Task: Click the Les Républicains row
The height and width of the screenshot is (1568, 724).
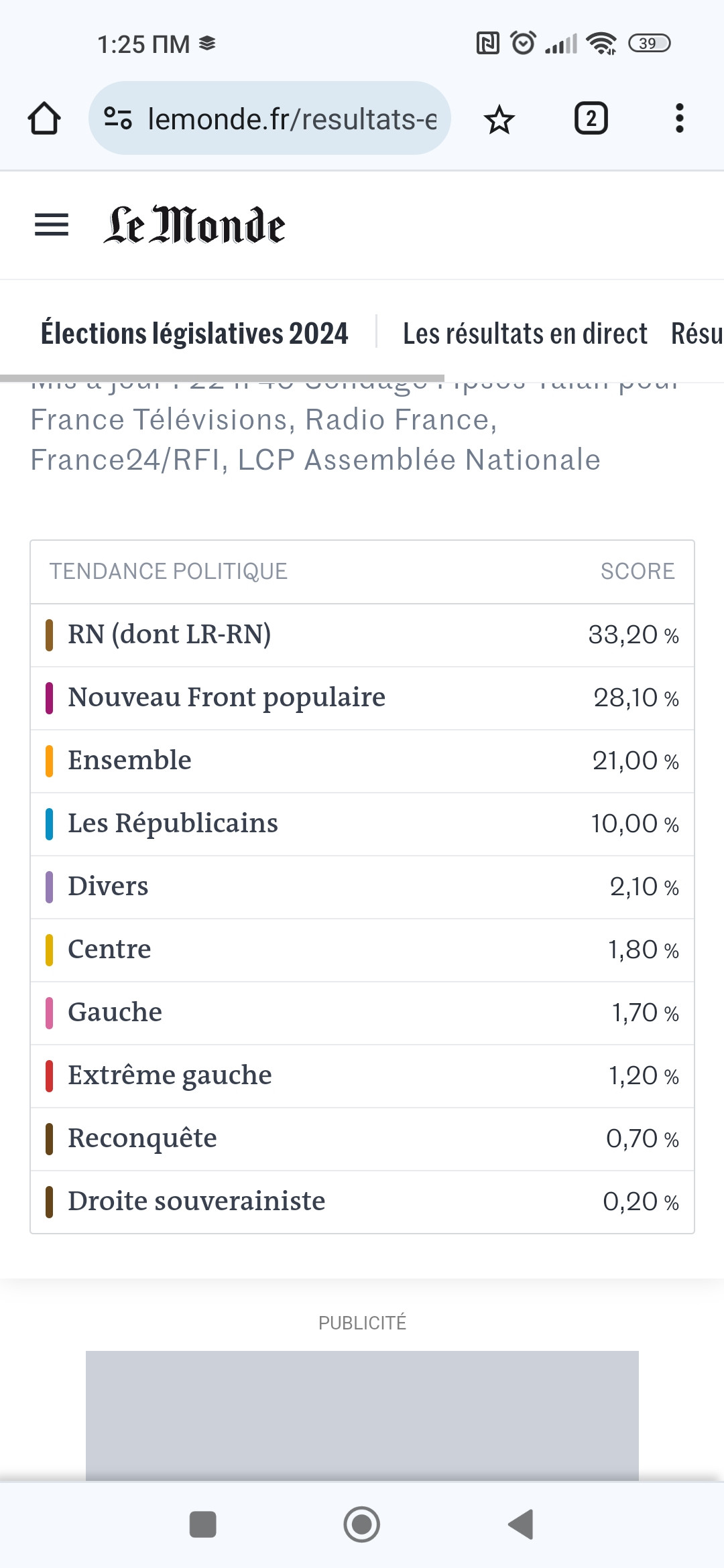Action: coord(362,824)
